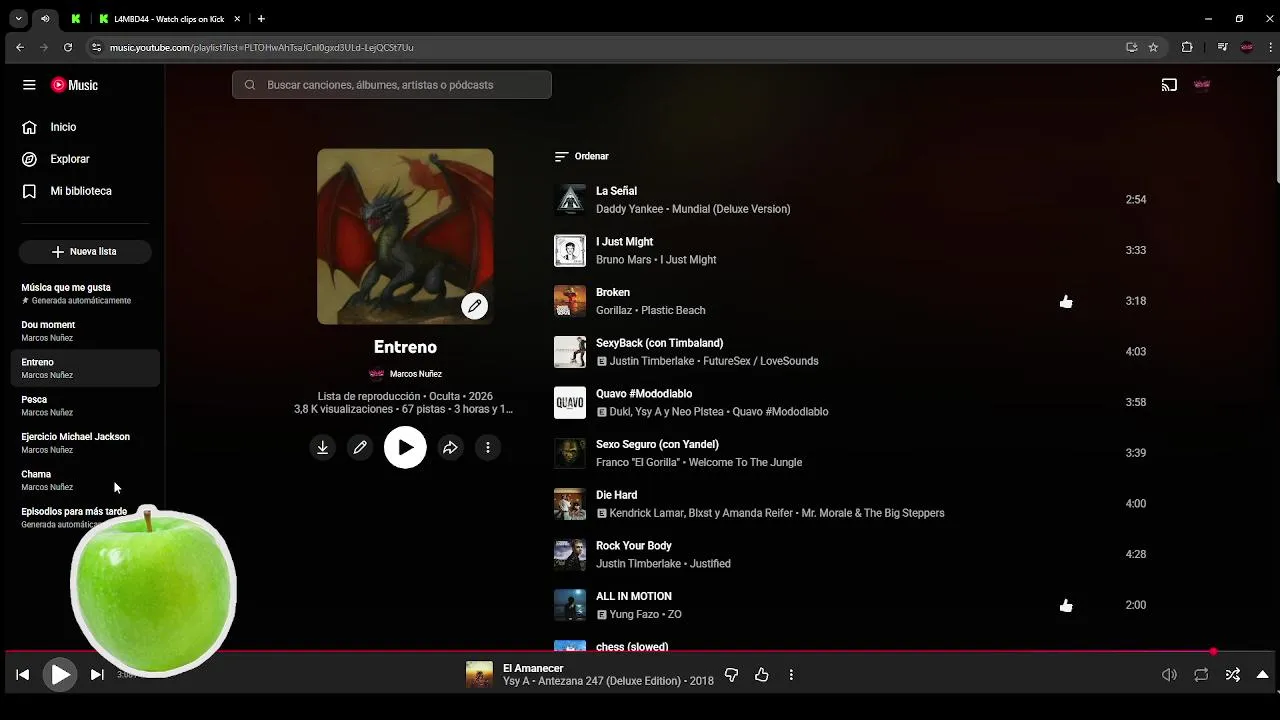1280x720 pixels.
Task: Click El Amanecer album art in player
Action: pyautogui.click(x=479, y=675)
